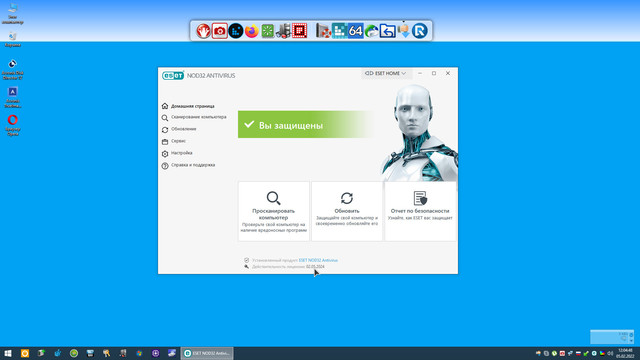Click the ESET NOD32 Antivirus taskbar button
This screenshot has height=360, width=640.
[x=207, y=353]
